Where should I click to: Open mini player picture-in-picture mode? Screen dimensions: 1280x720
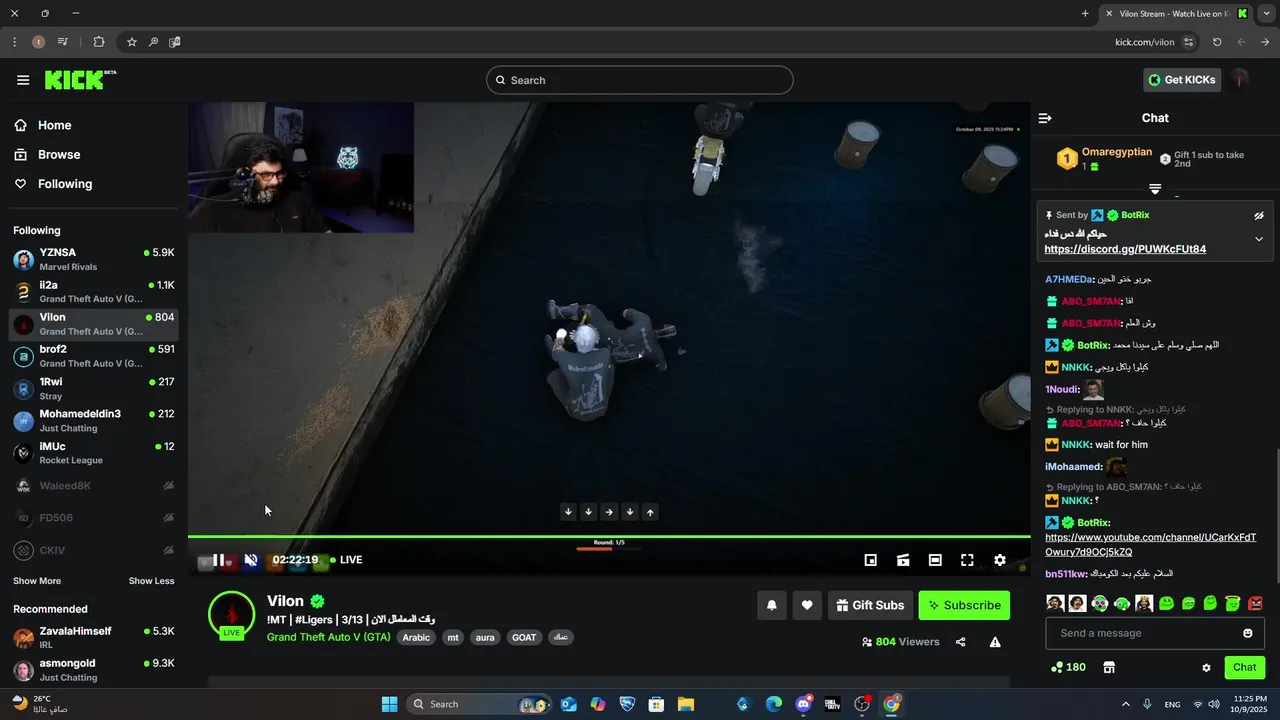tap(871, 560)
